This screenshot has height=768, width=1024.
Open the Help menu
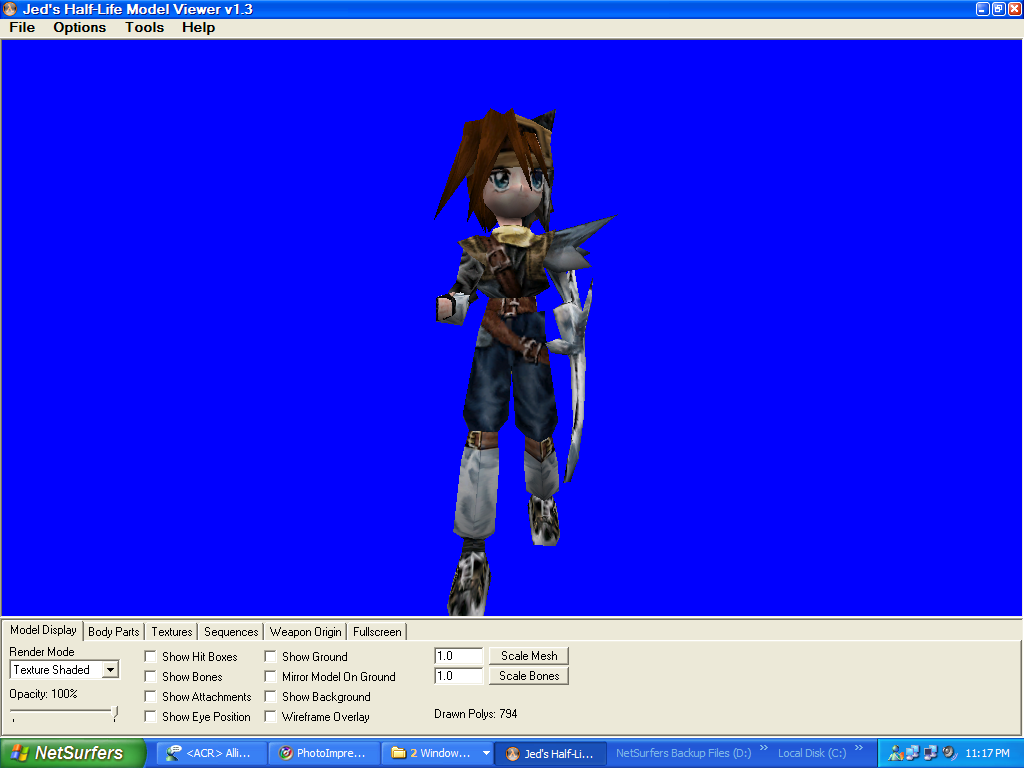pos(199,27)
